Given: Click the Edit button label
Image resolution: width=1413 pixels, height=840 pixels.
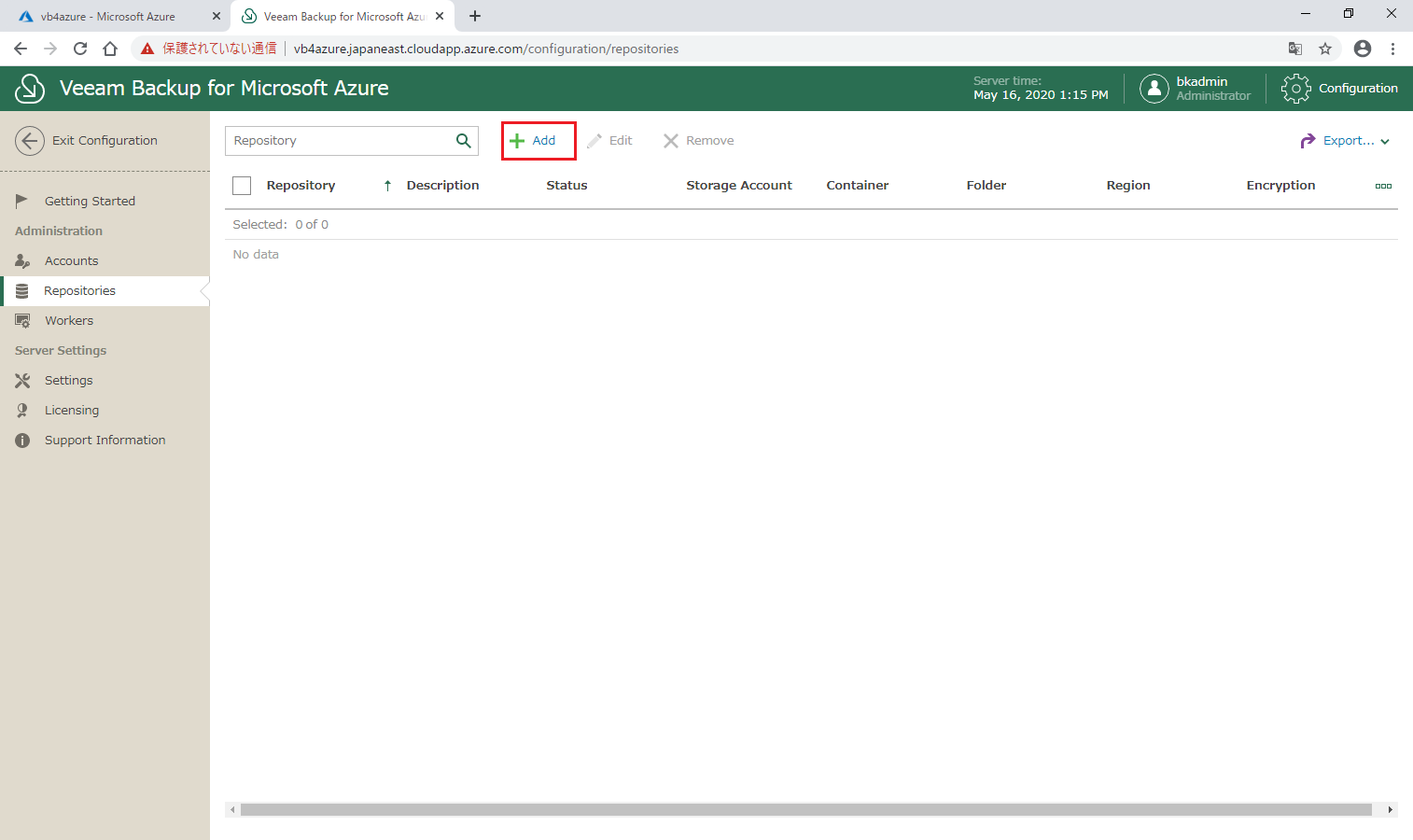Looking at the screenshot, I should [x=621, y=141].
